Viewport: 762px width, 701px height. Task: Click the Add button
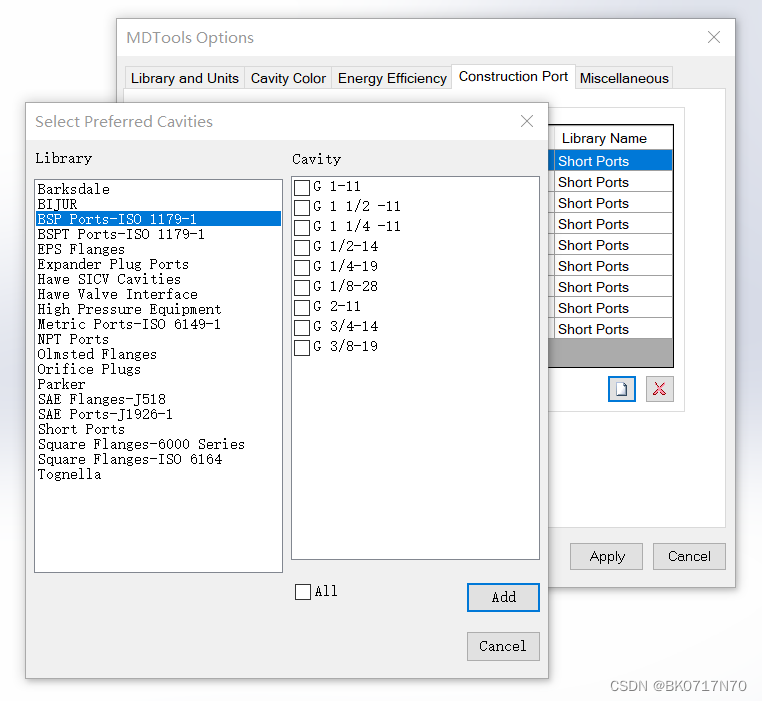pos(503,597)
